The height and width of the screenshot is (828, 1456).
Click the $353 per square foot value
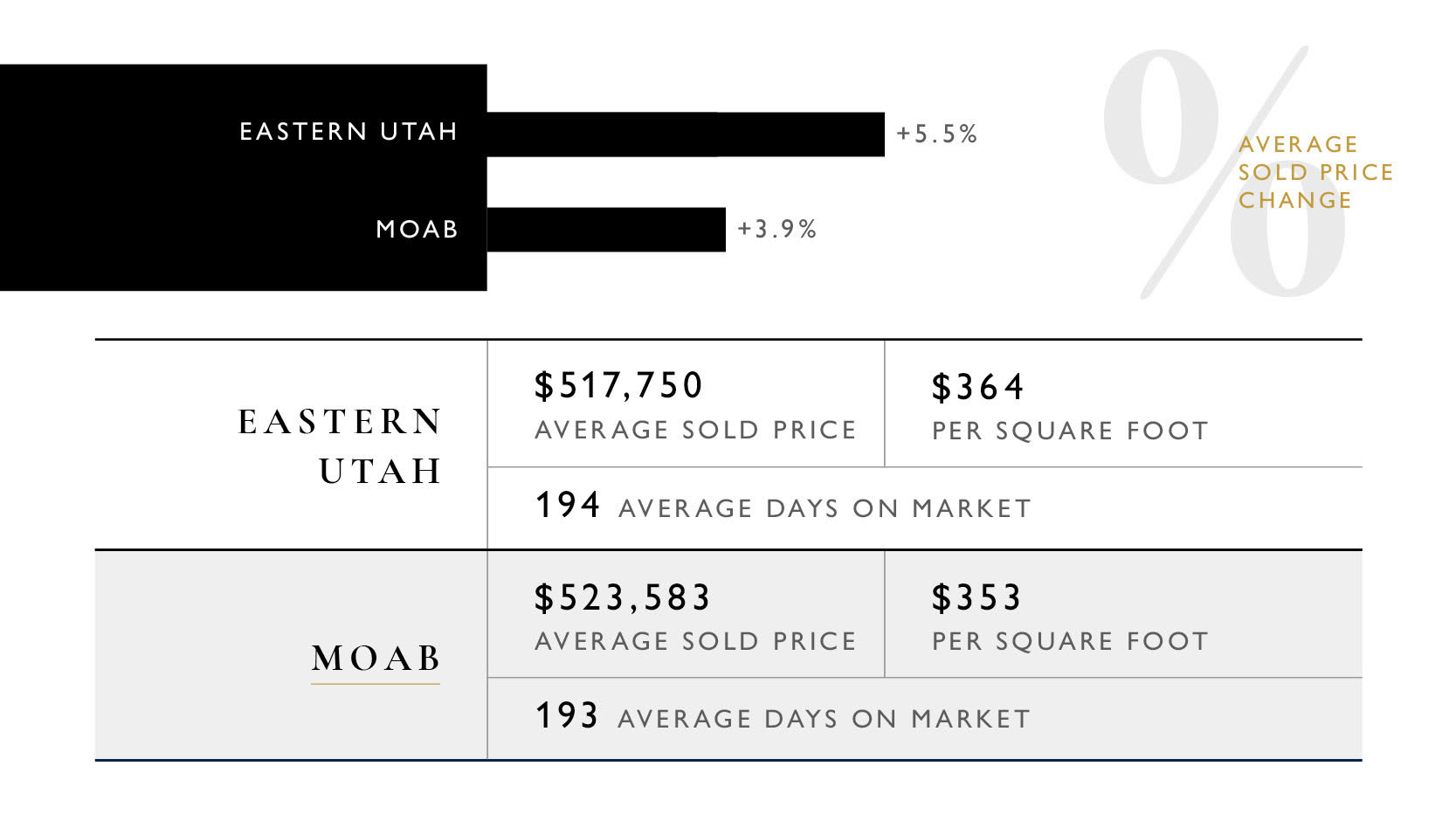click(976, 597)
